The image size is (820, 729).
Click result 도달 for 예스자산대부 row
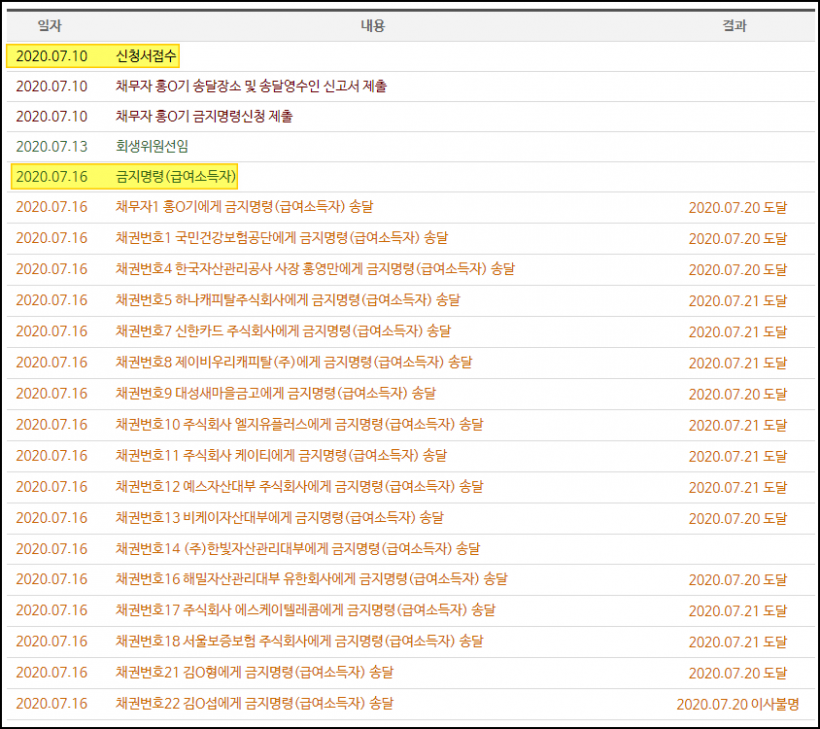point(737,487)
